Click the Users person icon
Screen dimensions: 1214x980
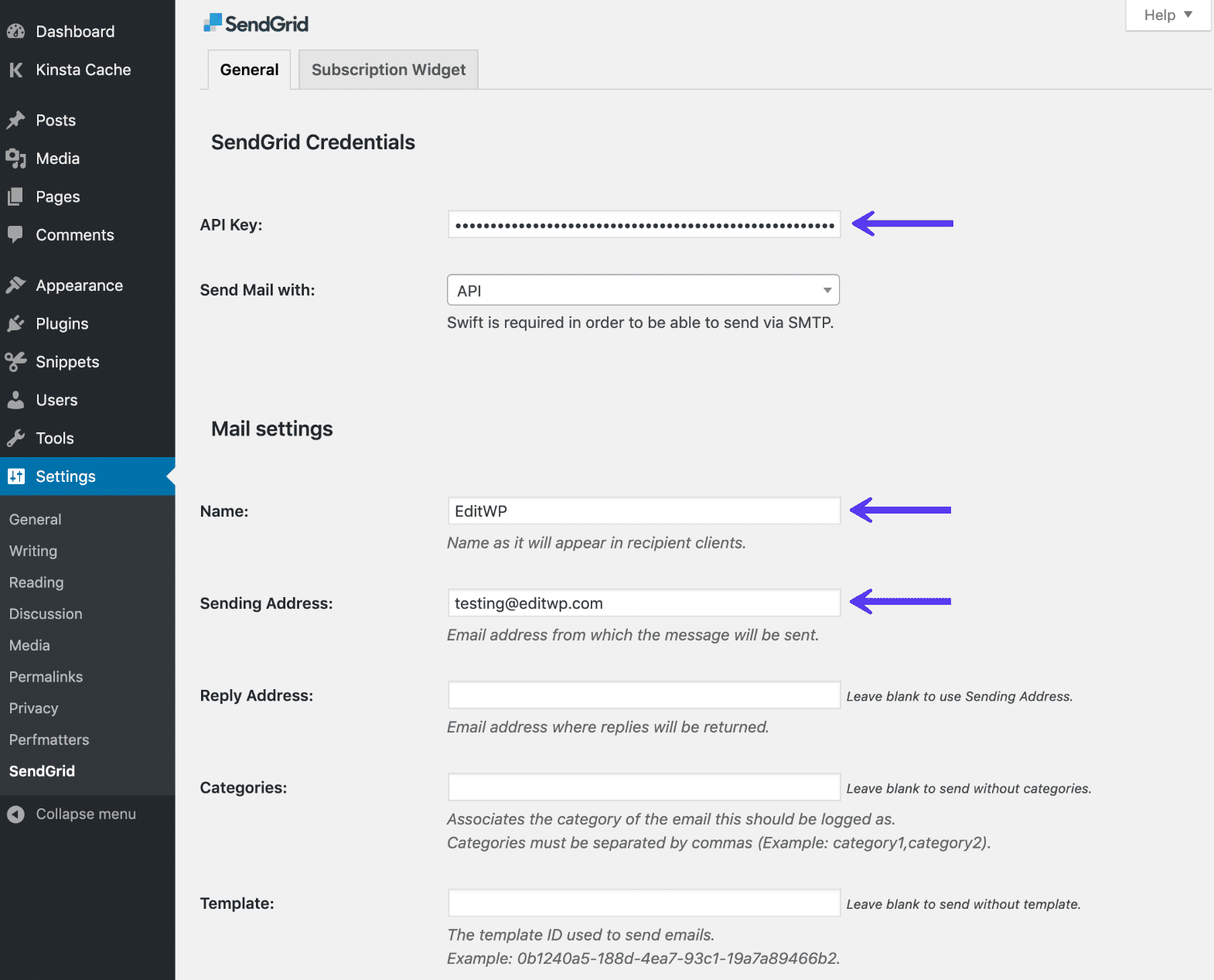15,400
